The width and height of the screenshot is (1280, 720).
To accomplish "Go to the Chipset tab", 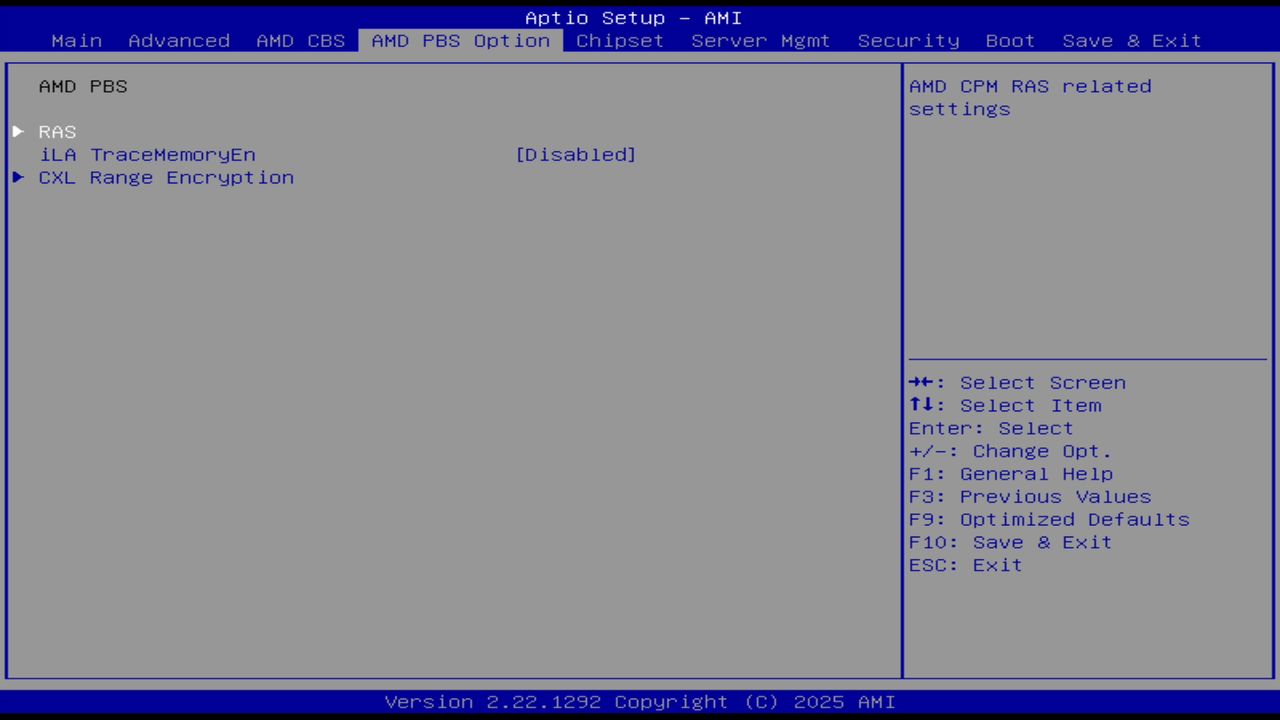I will coord(620,41).
